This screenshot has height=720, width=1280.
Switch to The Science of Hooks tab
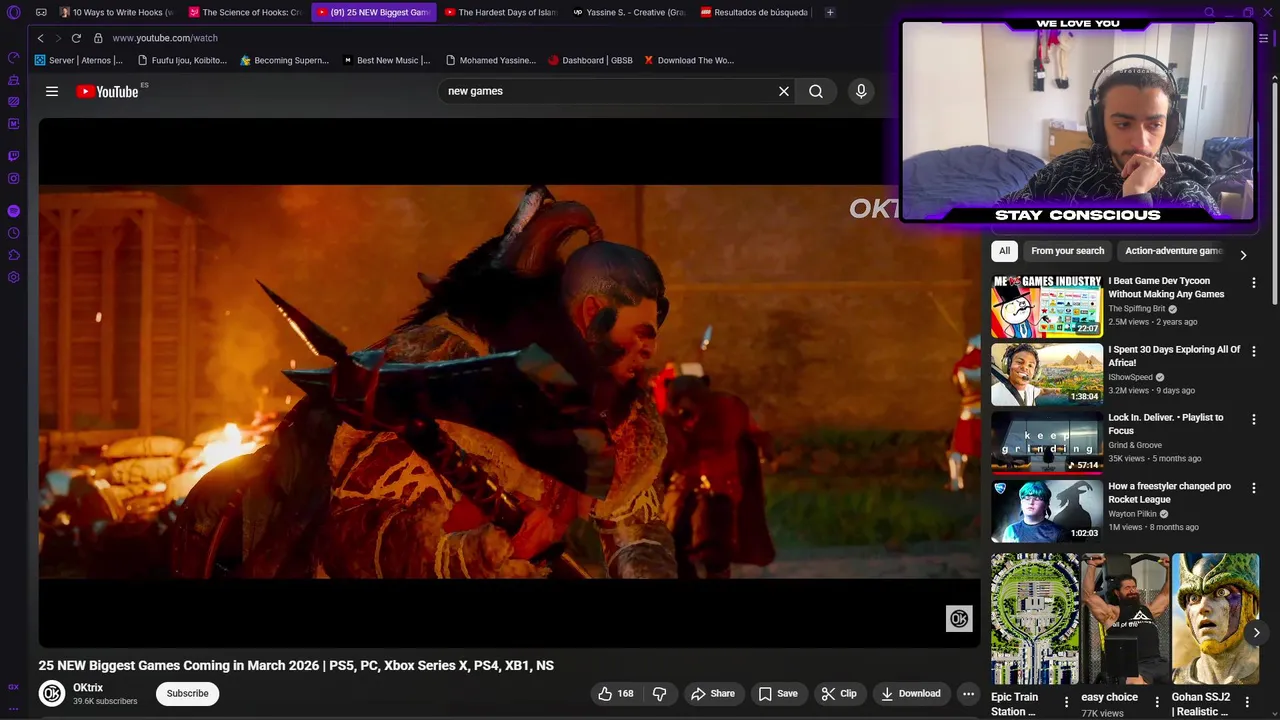point(245,12)
